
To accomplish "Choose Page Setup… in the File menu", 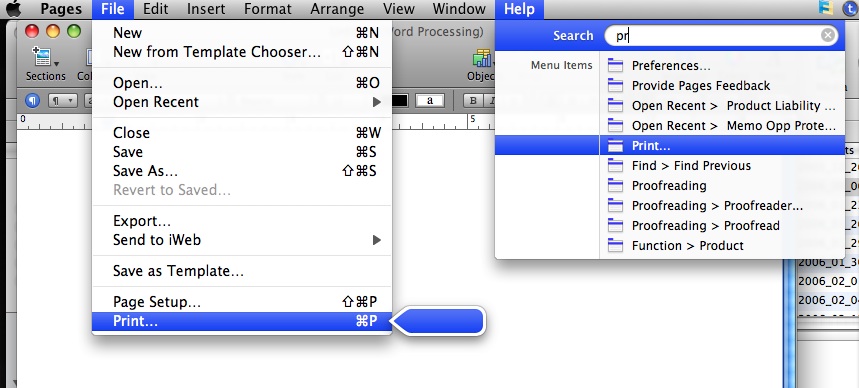I will [242, 302].
